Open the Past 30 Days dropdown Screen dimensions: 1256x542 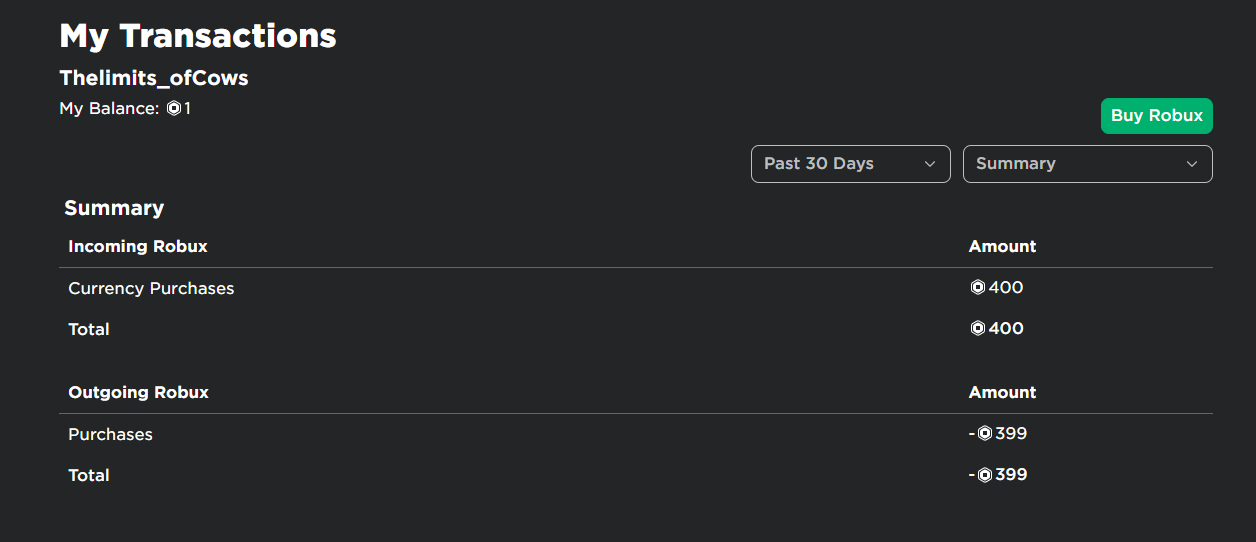click(851, 164)
